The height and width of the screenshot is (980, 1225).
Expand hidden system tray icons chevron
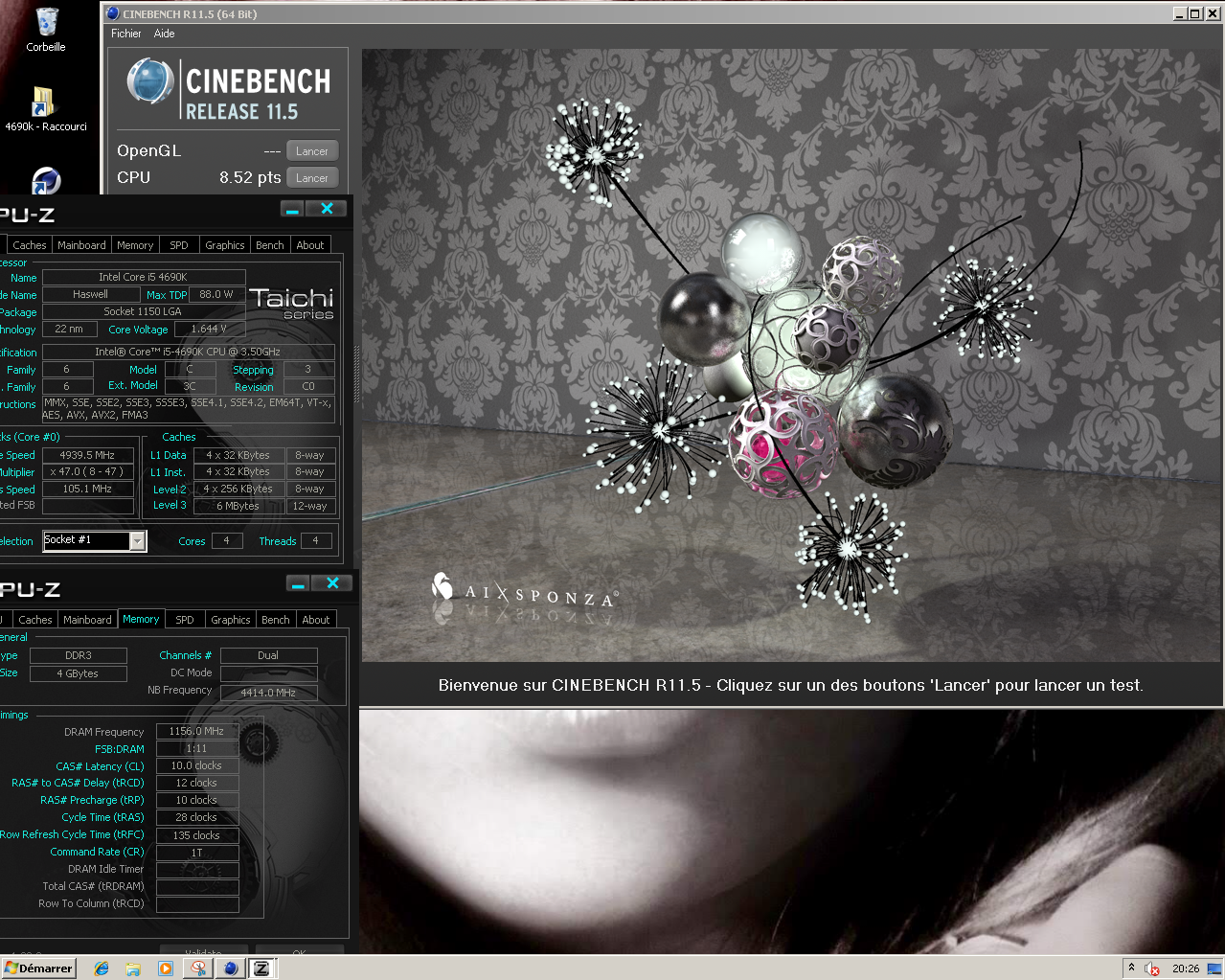[x=1131, y=969]
